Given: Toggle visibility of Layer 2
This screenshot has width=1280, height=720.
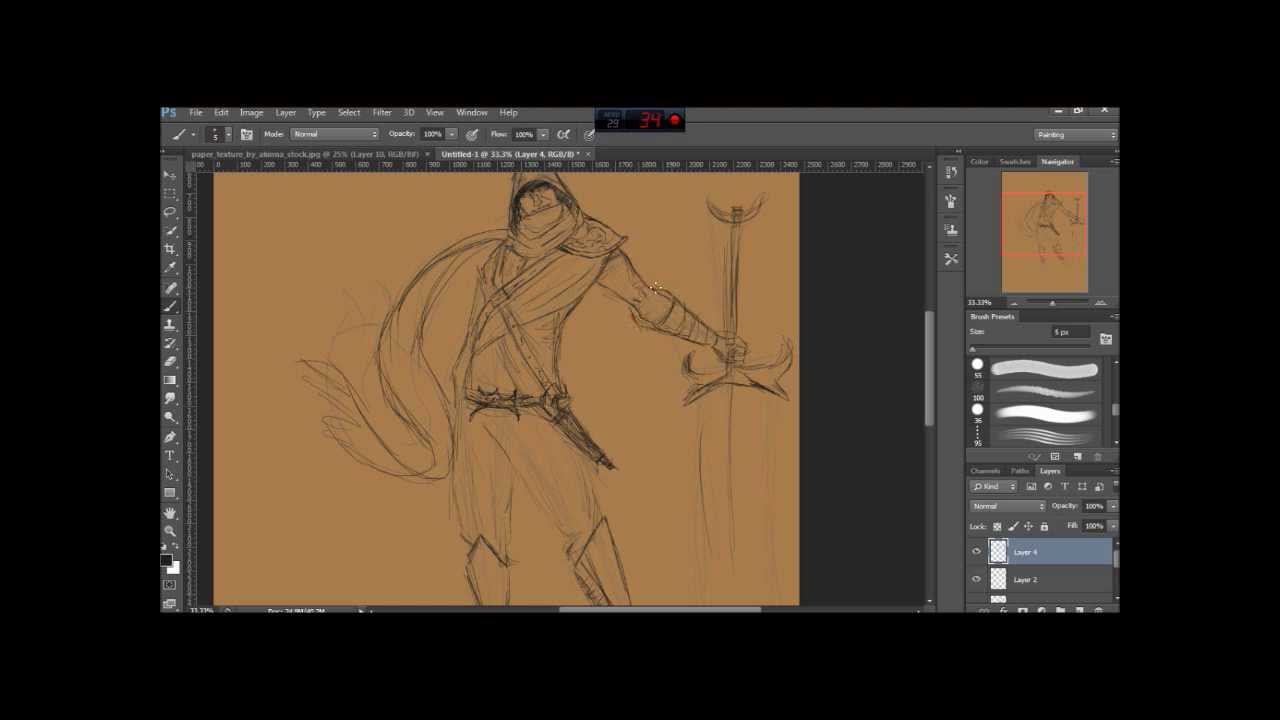Looking at the screenshot, I should [977, 579].
